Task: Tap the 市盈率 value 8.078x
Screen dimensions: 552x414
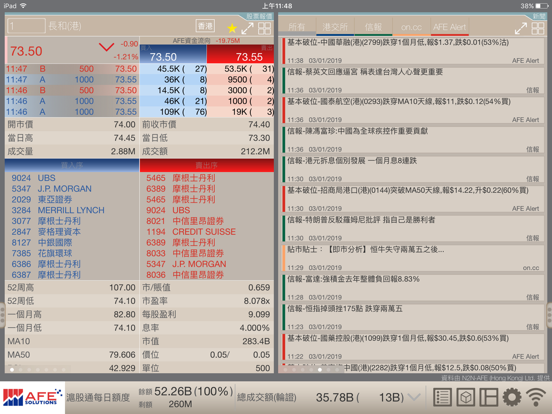Action: coord(257,301)
